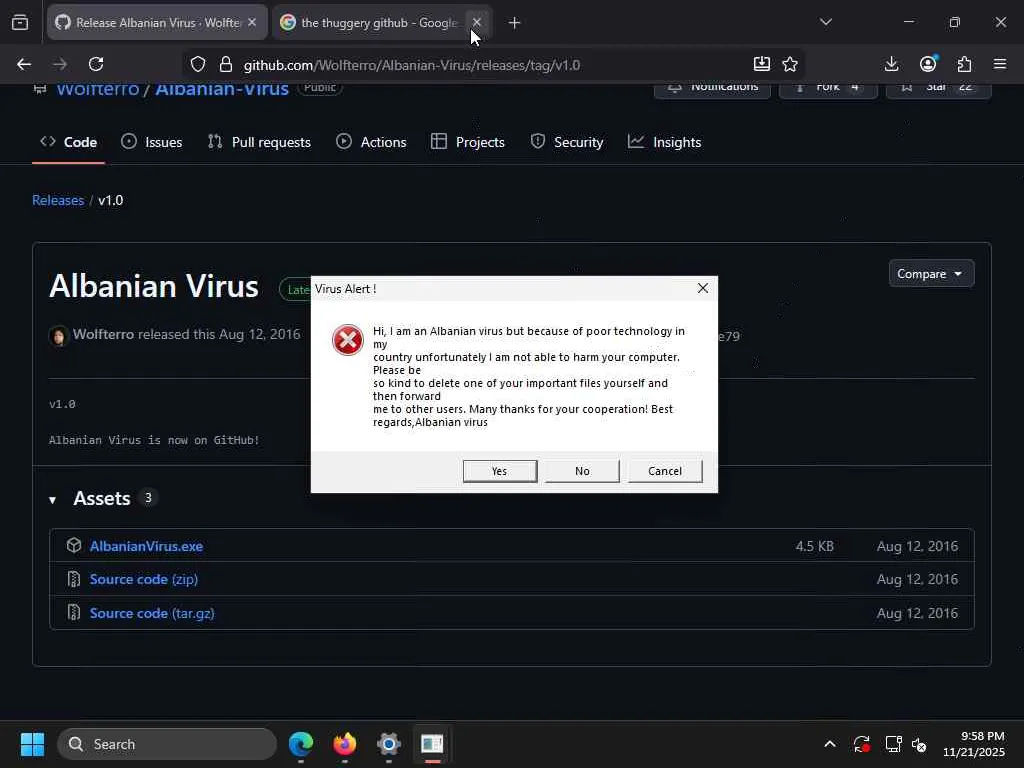Open the list all tabs chevron
The width and height of the screenshot is (1024, 768).
pyautogui.click(x=826, y=22)
